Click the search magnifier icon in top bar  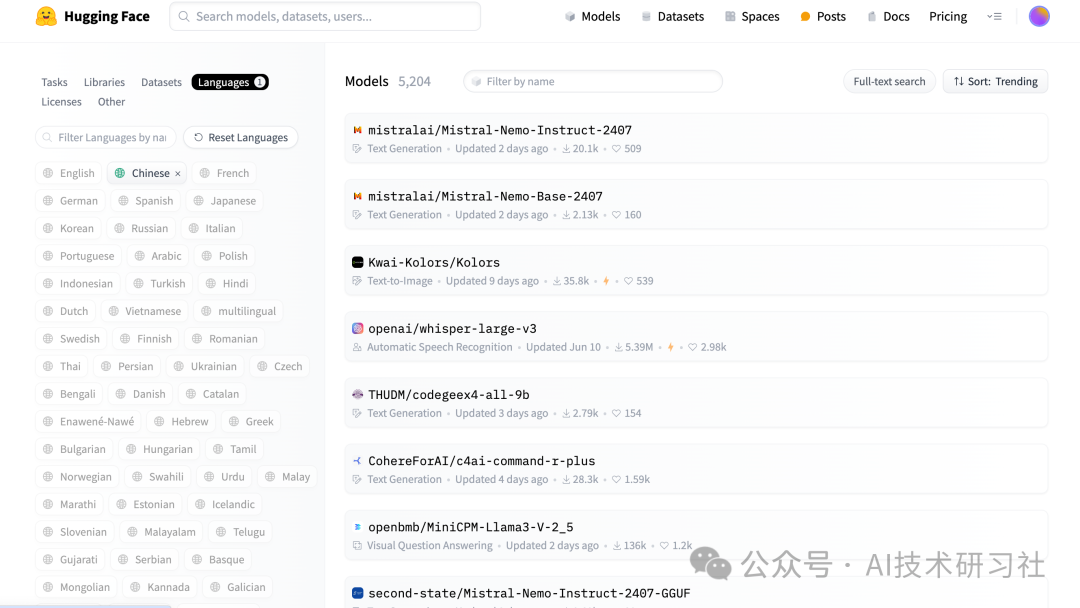184,17
